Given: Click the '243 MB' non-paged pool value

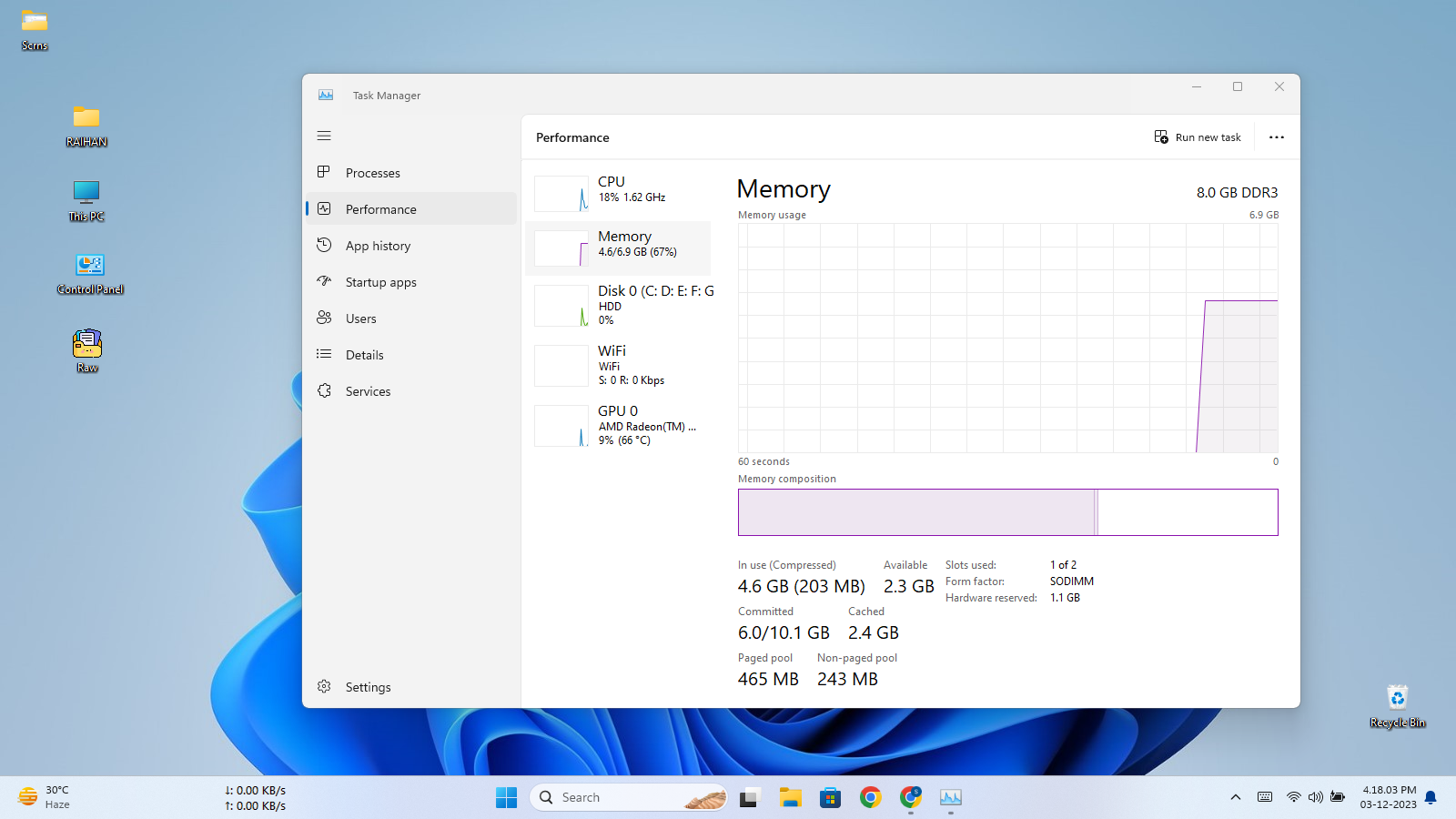Looking at the screenshot, I should click(x=847, y=680).
